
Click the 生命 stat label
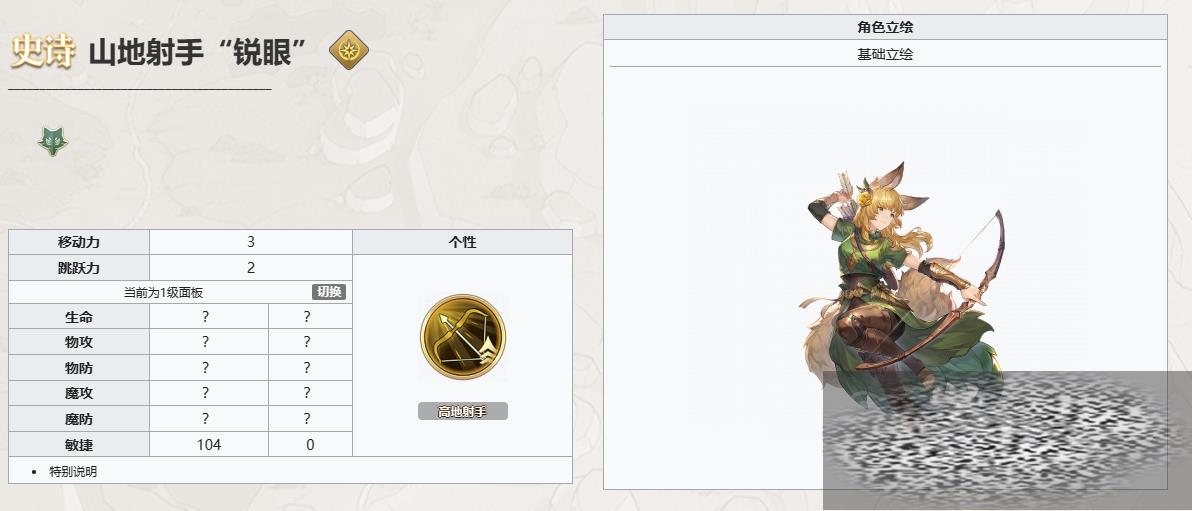point(79,317)
